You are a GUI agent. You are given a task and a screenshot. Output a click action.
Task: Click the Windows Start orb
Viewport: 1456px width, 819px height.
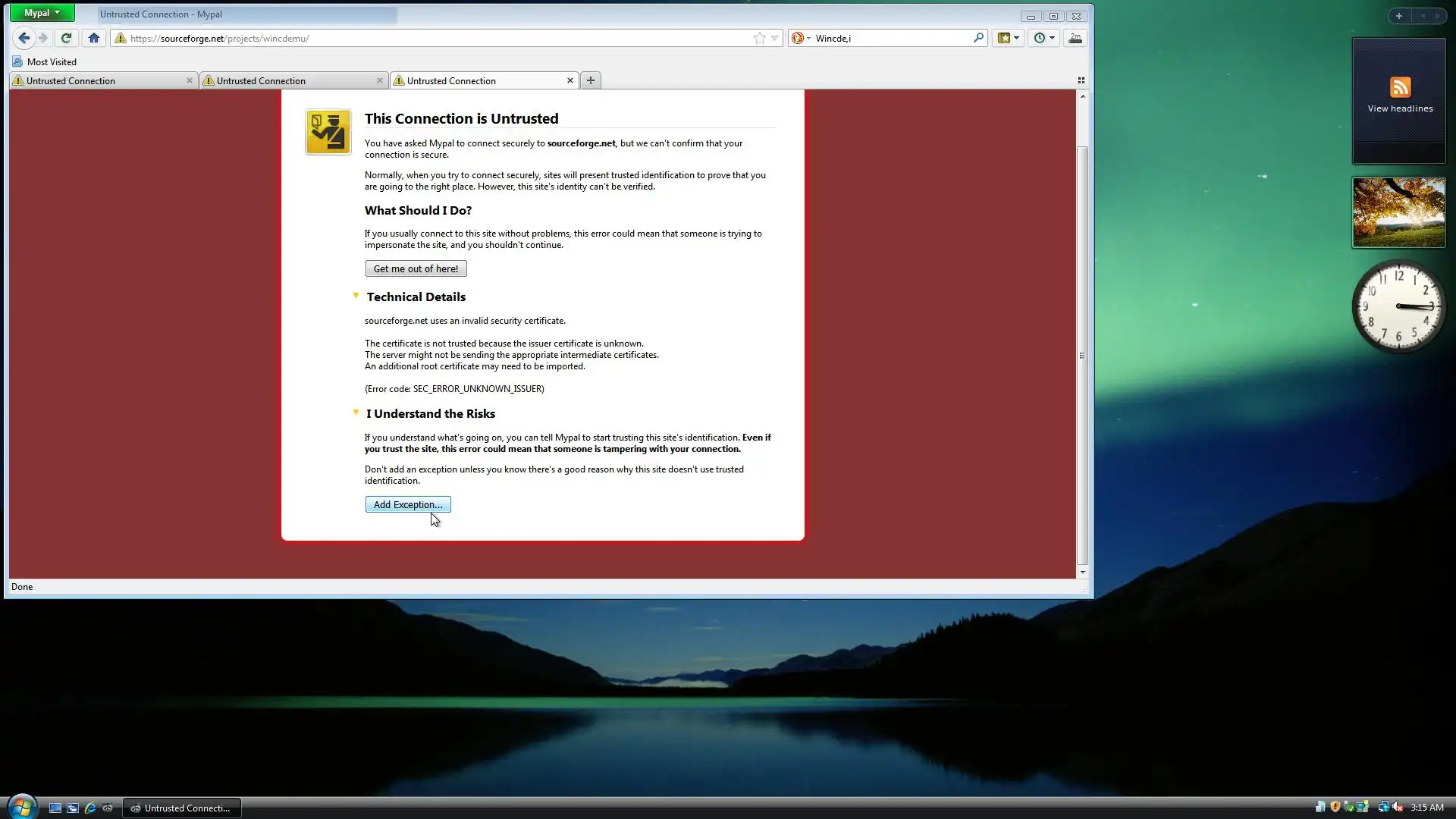[x=21, y=806]
